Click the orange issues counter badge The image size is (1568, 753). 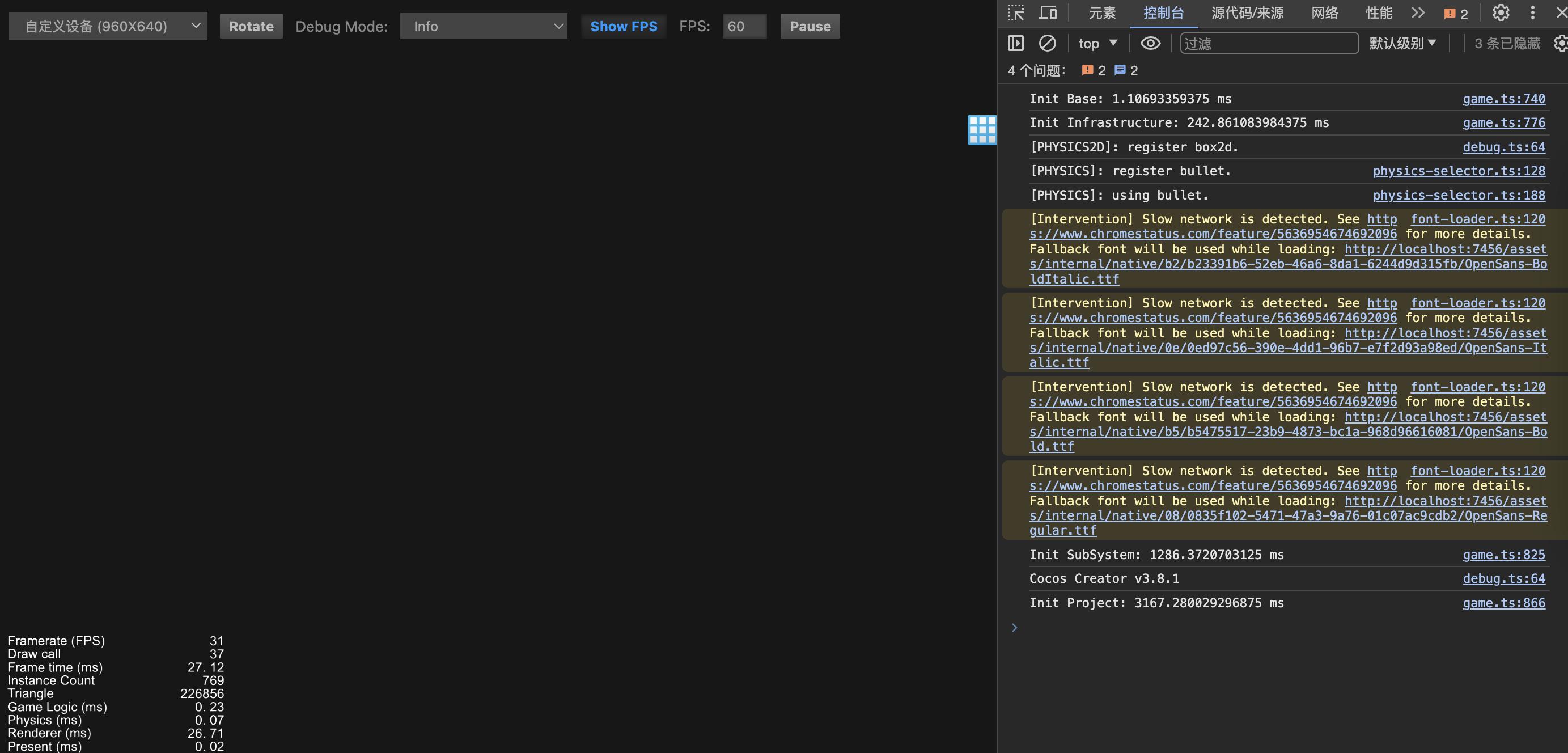(x=1455, y=14)
